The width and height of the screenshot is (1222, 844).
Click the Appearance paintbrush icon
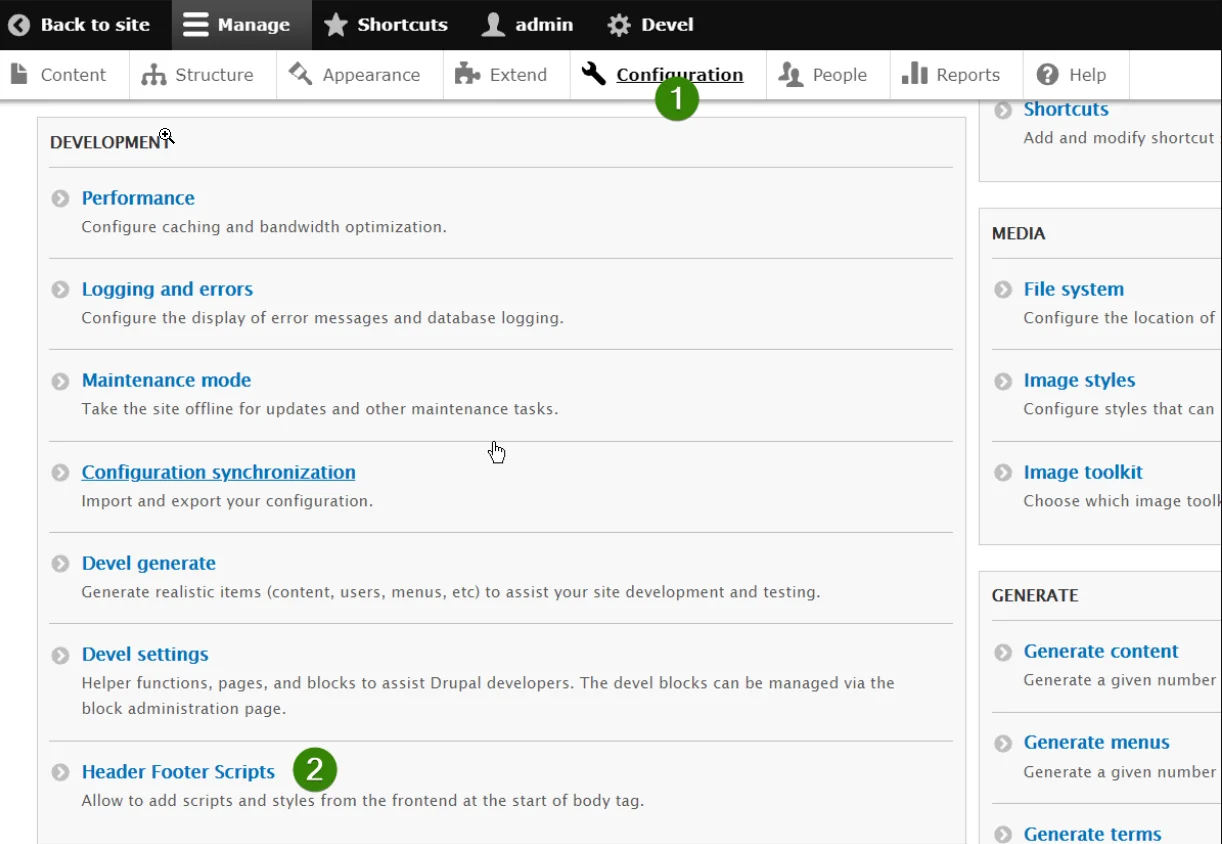[298, 73]
